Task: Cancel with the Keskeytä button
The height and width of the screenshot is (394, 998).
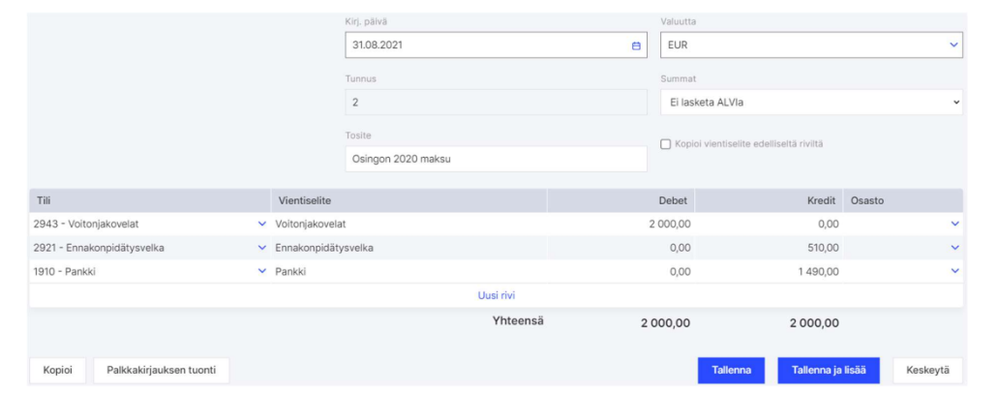Action: click(x=927, y=370)
